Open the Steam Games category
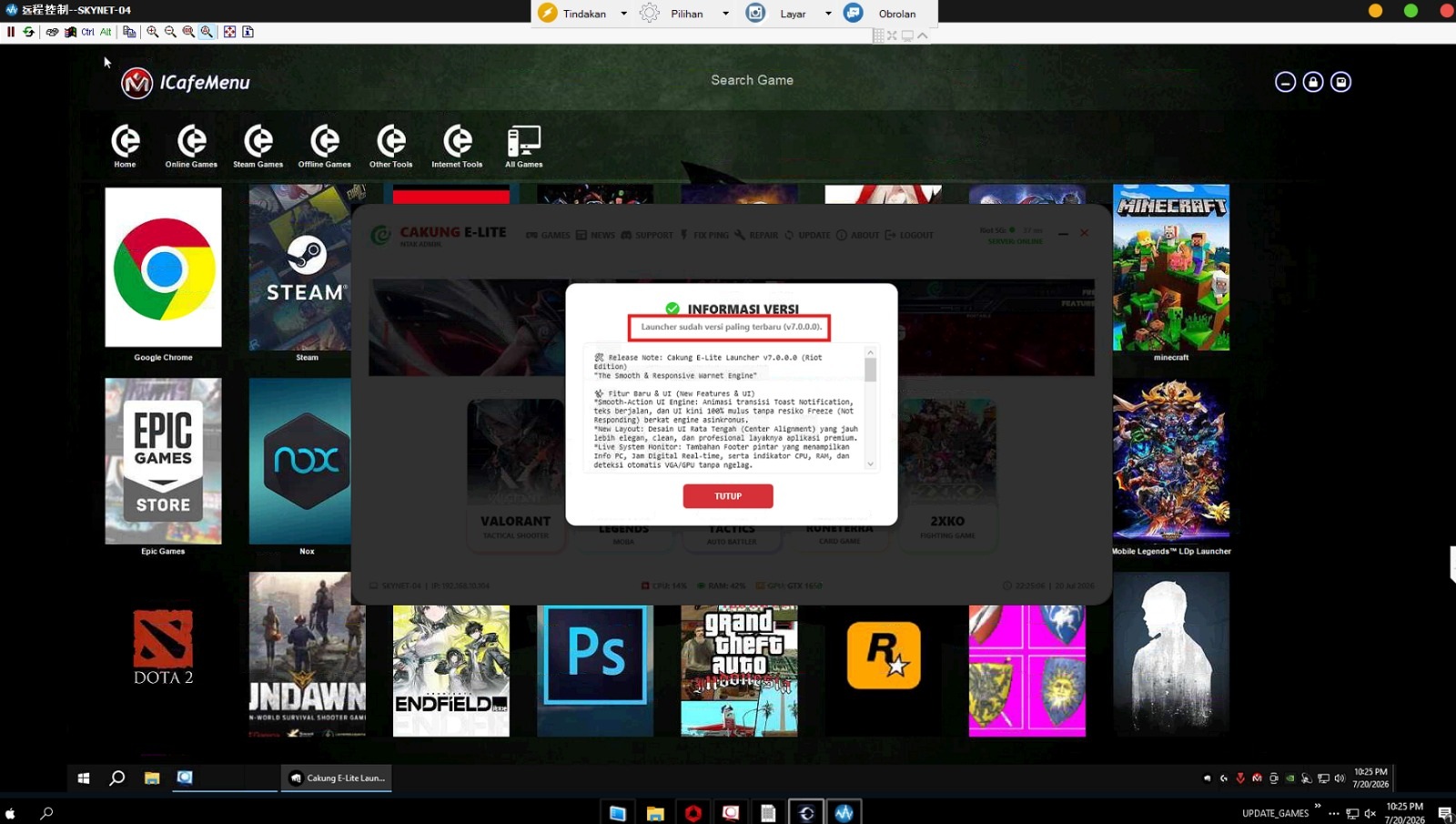 pyautogui.click(x=258, y=146)
